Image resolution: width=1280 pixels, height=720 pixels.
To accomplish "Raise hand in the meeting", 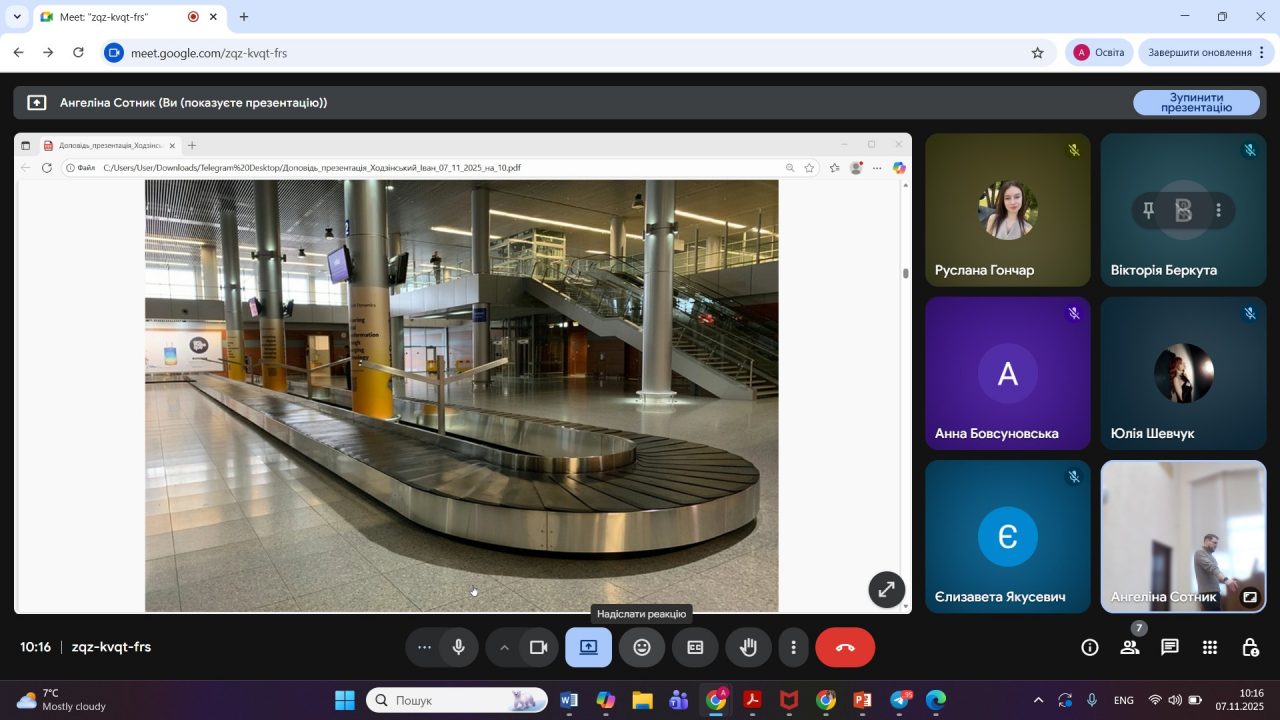I will tap(748, 647).
